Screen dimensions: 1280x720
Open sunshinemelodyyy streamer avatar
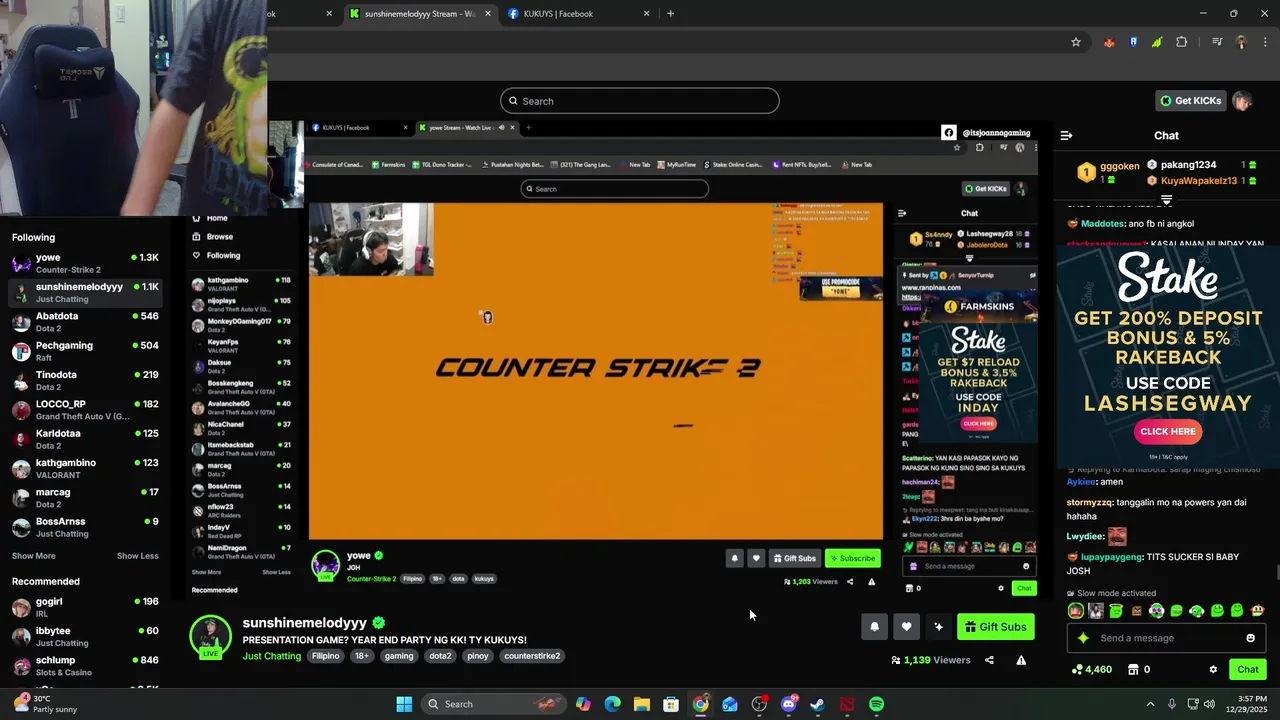click(210, 637)
